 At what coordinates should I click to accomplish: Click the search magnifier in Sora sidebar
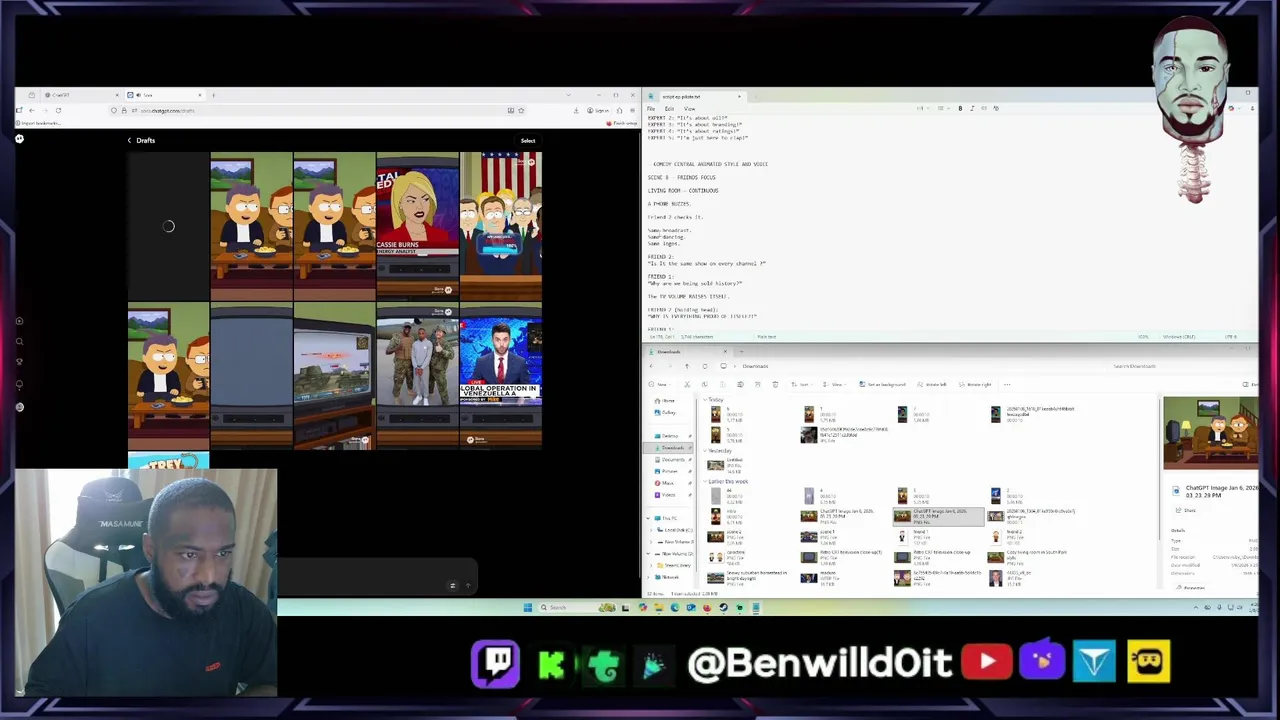click(x=19, y=341)
